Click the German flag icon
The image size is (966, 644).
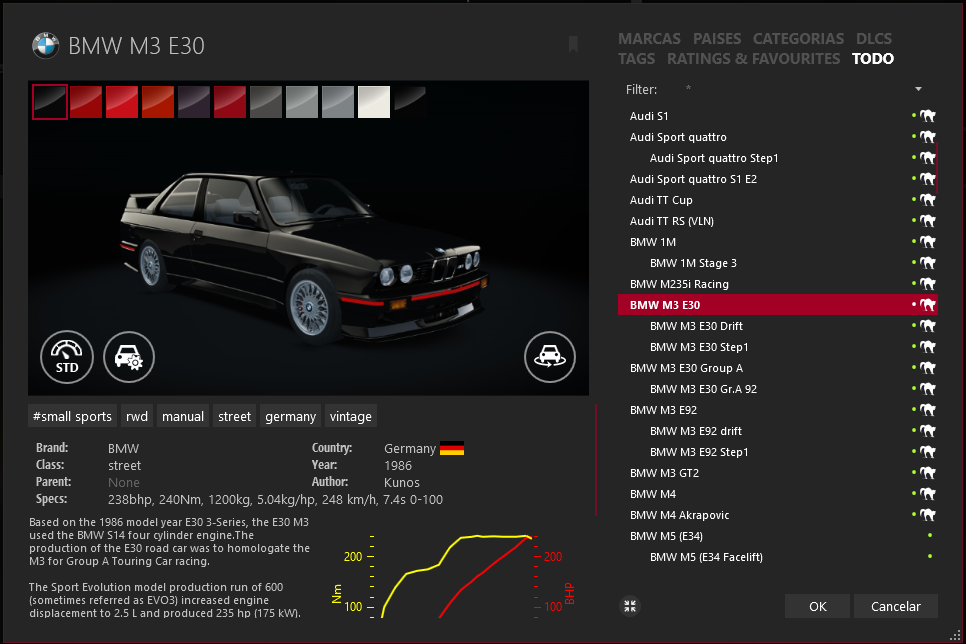click(x=452, y=449)
